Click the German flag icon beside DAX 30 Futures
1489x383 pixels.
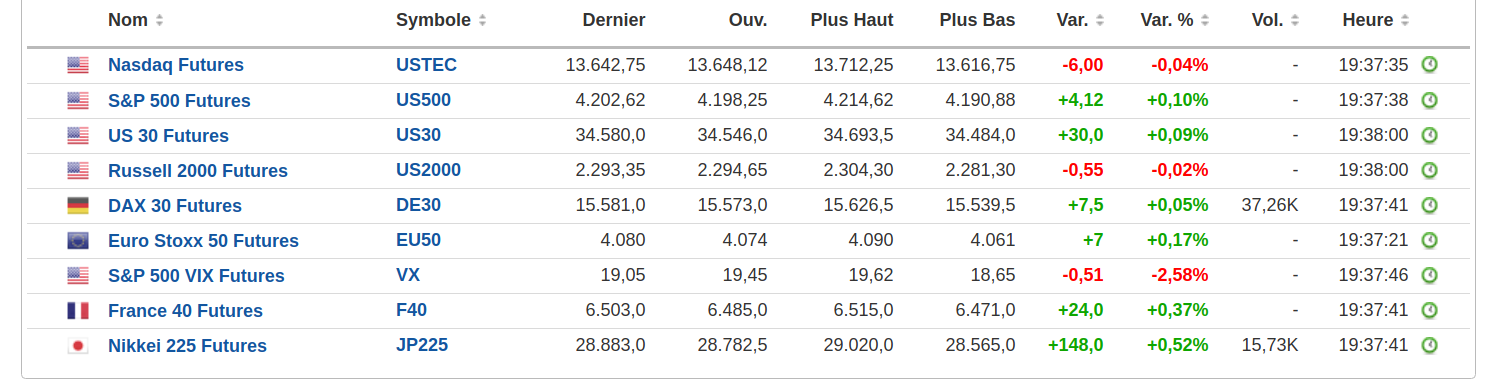click(78, 206)
